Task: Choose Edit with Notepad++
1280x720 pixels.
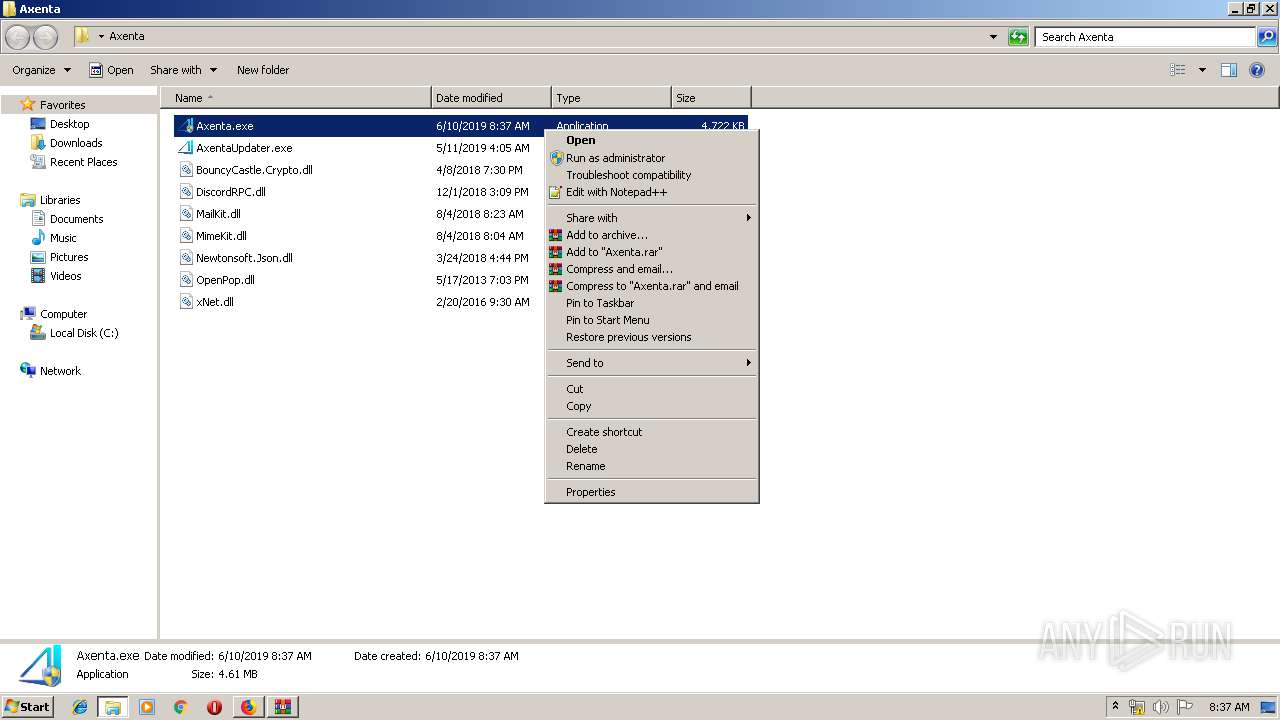Action: [652, 192]
